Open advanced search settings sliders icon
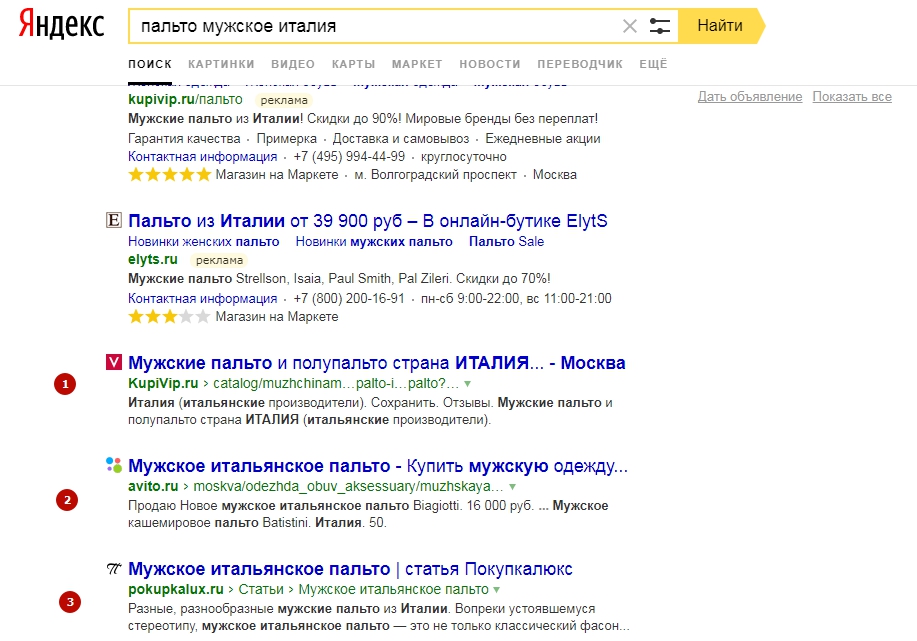 660,26
